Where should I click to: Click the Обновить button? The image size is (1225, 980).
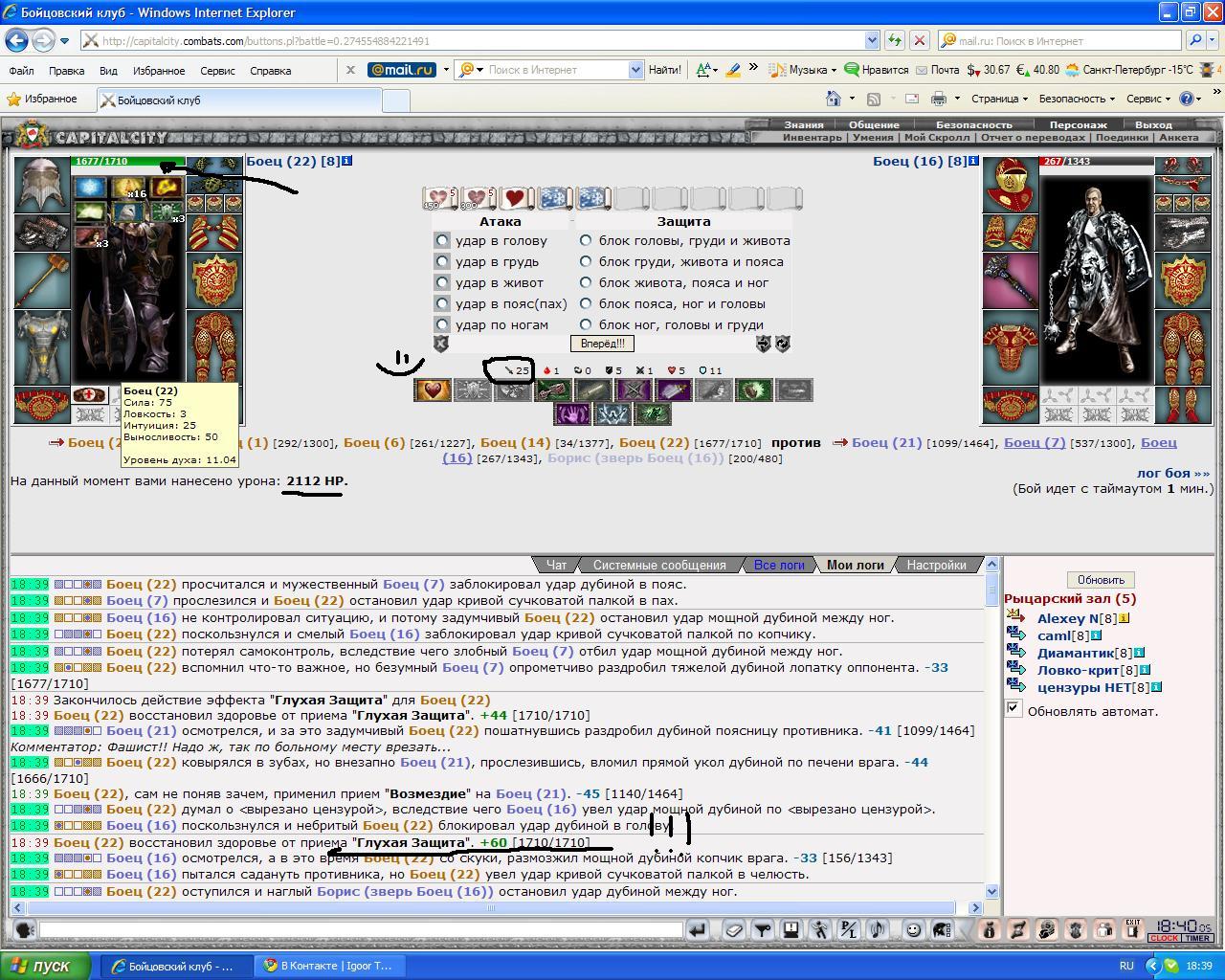[1101, 579]
